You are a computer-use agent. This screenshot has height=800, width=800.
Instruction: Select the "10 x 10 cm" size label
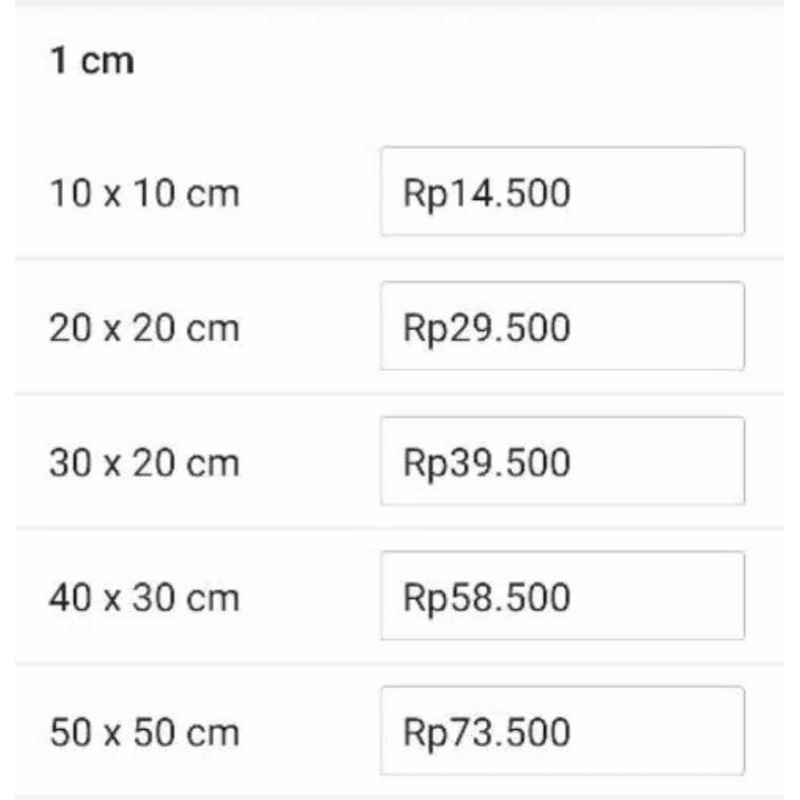[144, 193]
